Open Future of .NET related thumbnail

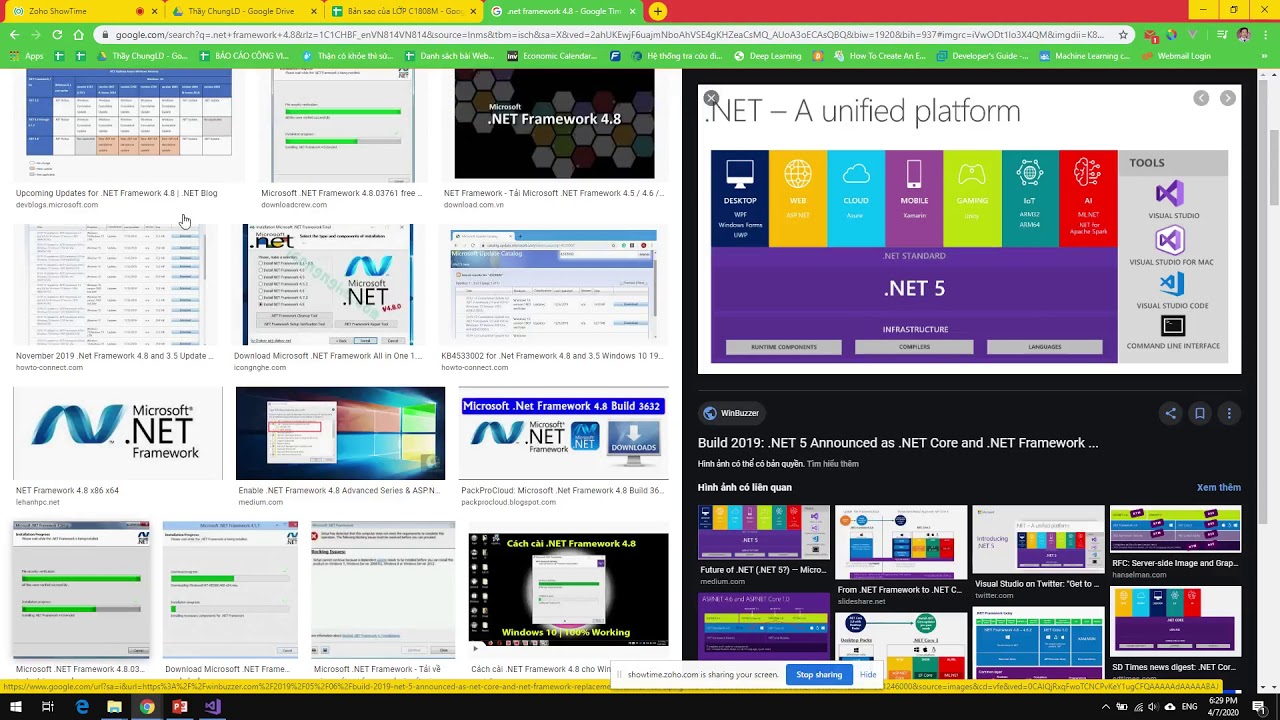[x=764, y=532]
